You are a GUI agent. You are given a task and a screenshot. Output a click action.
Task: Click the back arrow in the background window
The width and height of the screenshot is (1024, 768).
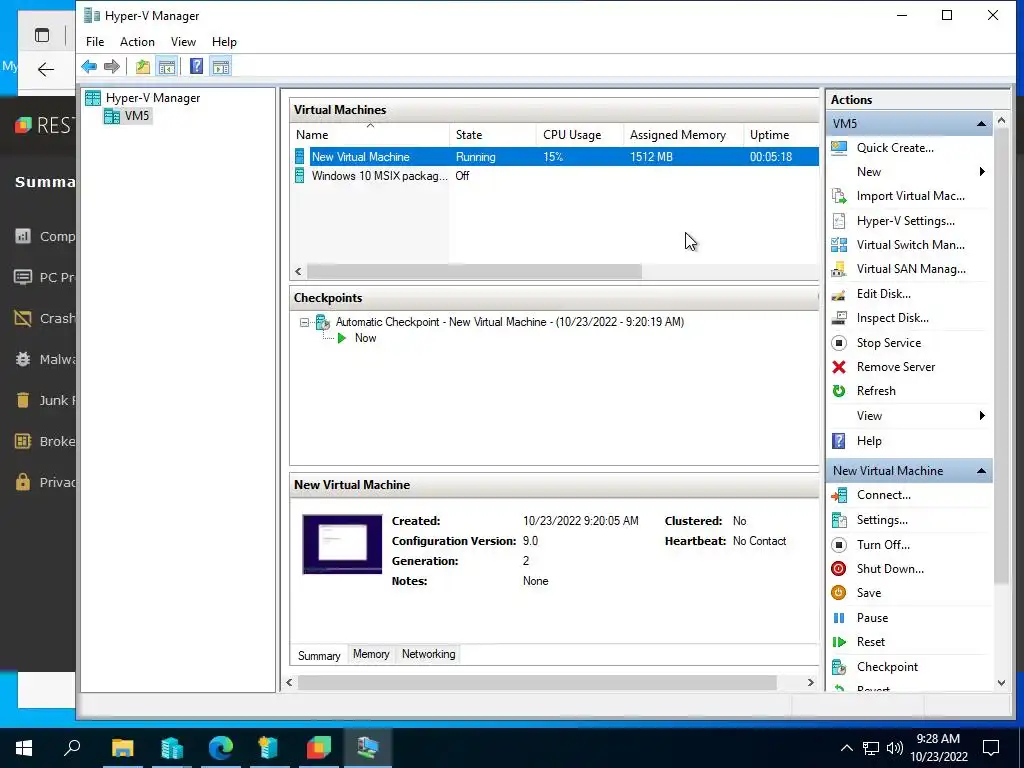pos(46,69)
